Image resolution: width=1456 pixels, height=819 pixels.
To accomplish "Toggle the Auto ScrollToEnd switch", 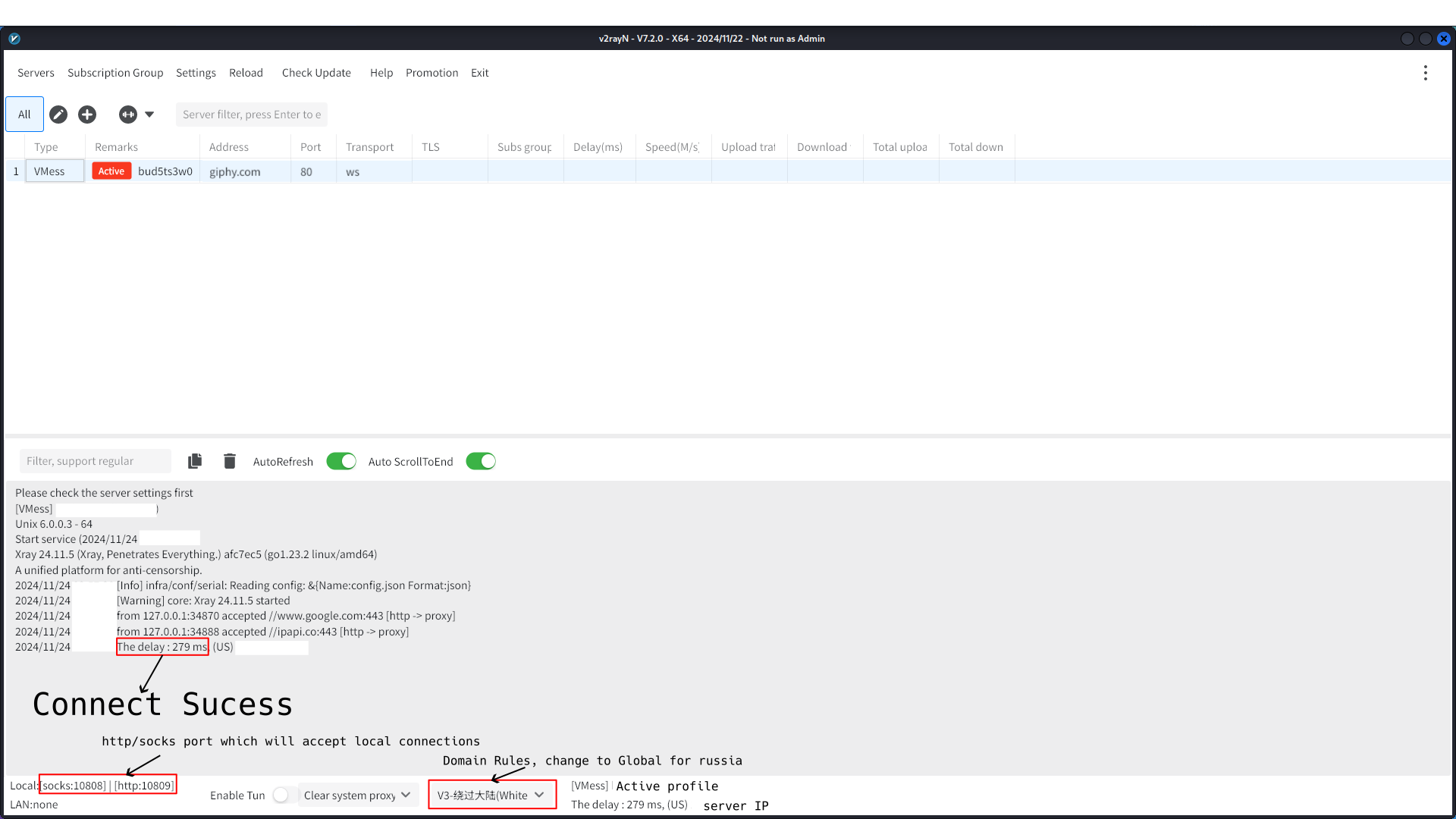I will click(481, 461).
